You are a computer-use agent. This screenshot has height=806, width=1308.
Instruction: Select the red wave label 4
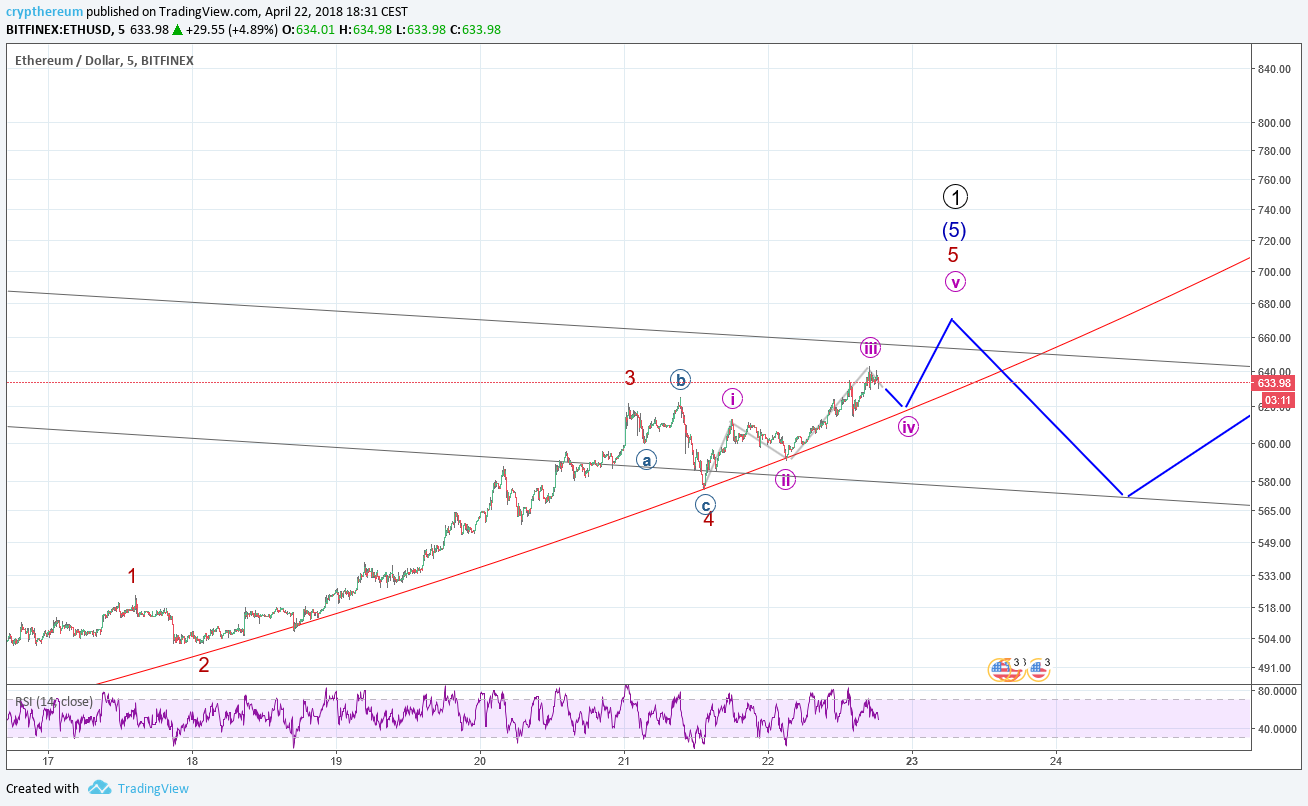click(x=708, y=520)
